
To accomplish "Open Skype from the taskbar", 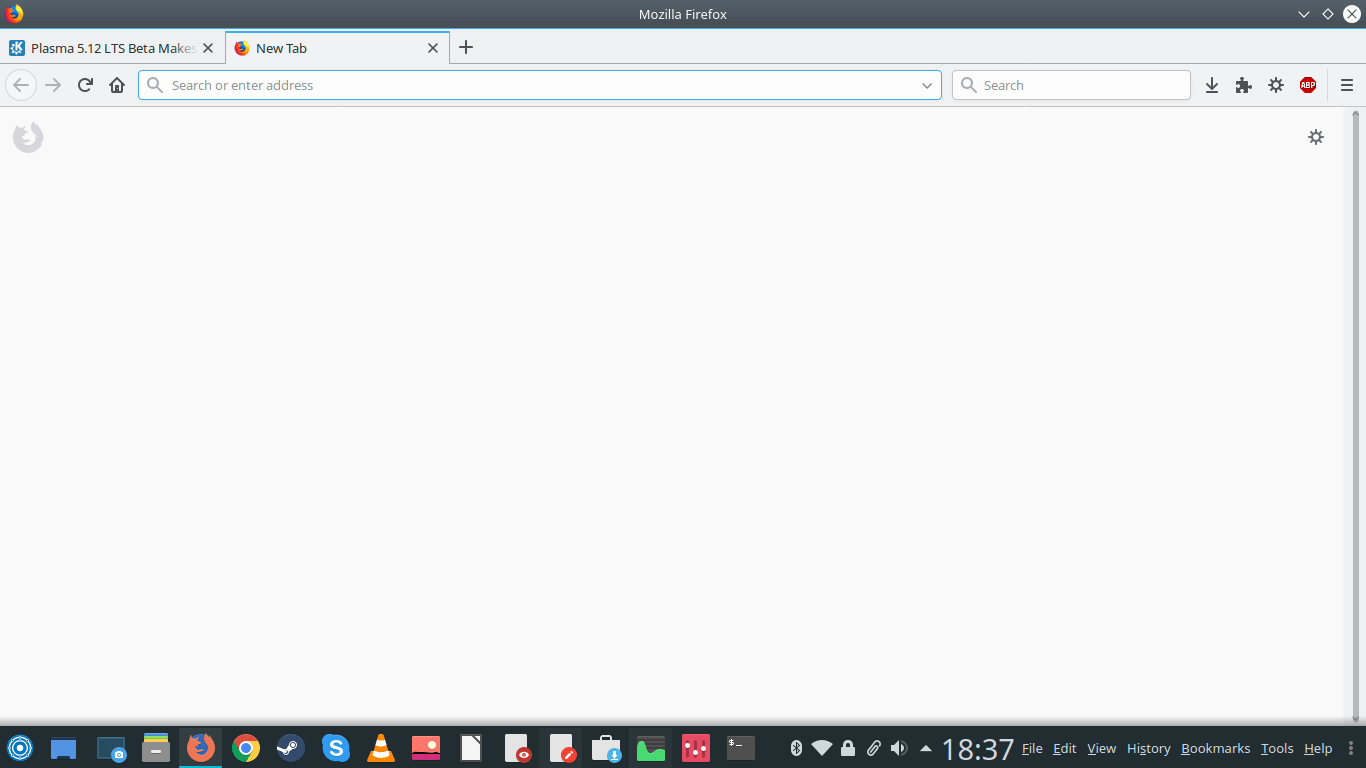I will click(x=336, y=747).
